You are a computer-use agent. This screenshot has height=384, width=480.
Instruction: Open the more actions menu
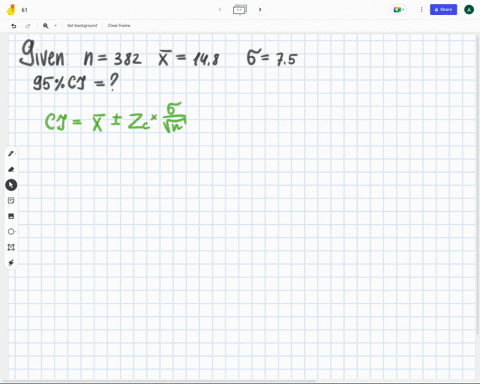421,10
